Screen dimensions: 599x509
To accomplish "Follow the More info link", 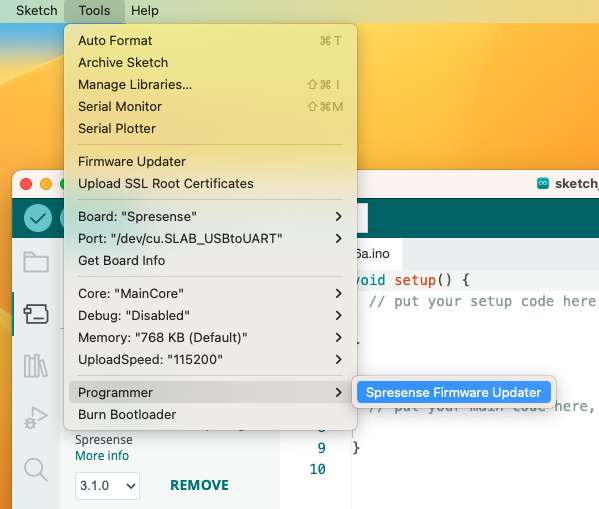I will pyautogui.click(x=102, y=456).
